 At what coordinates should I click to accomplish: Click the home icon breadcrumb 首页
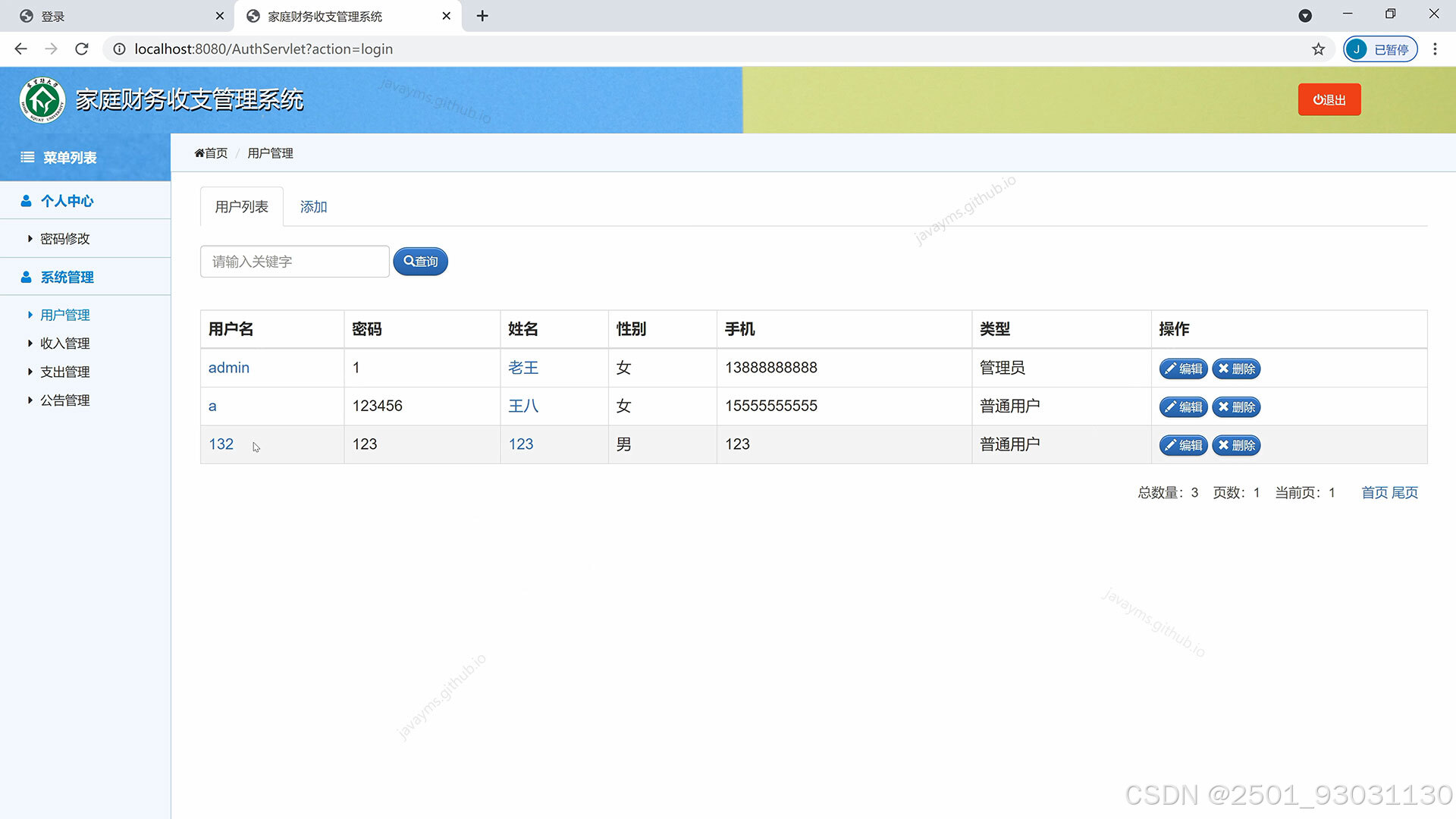(x=211, y=153)
